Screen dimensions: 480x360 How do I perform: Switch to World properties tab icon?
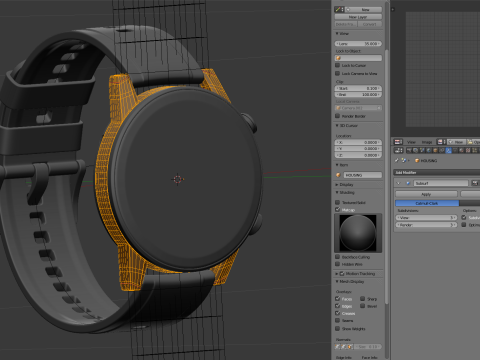click(x=429, y=150)
